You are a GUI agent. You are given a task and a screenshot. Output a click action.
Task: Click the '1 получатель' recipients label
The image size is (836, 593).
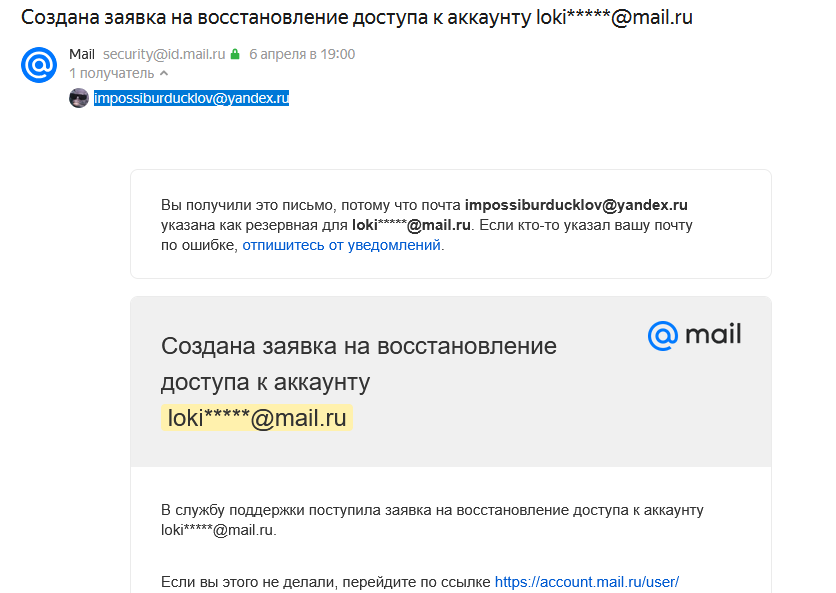click(x=111, y=73)
